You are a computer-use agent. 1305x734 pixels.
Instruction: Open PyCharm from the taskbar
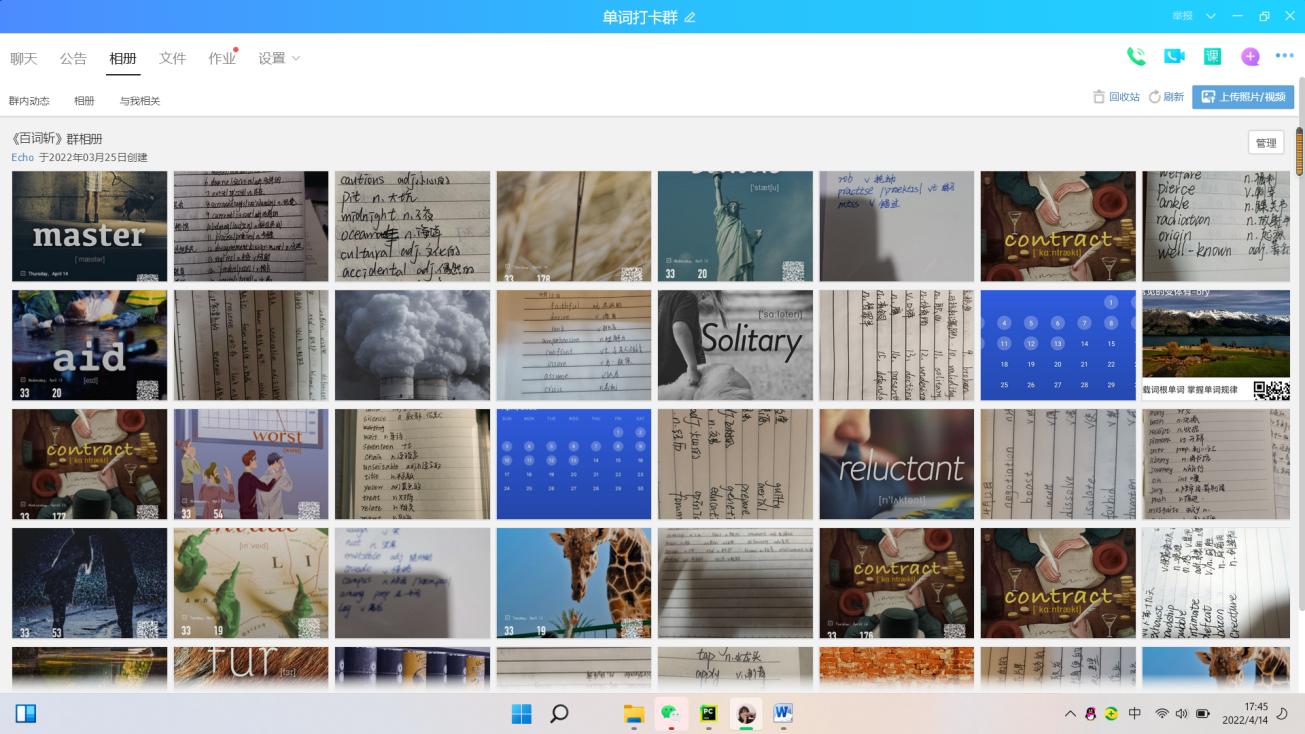(708, 713)
